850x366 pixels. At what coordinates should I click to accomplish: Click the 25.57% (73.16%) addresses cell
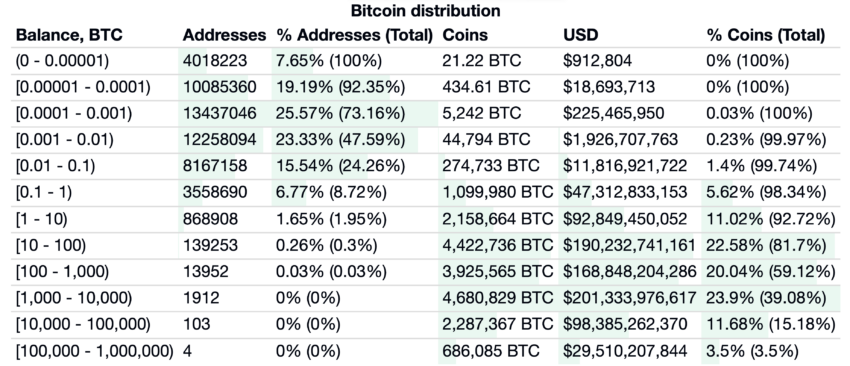[340, 113]
